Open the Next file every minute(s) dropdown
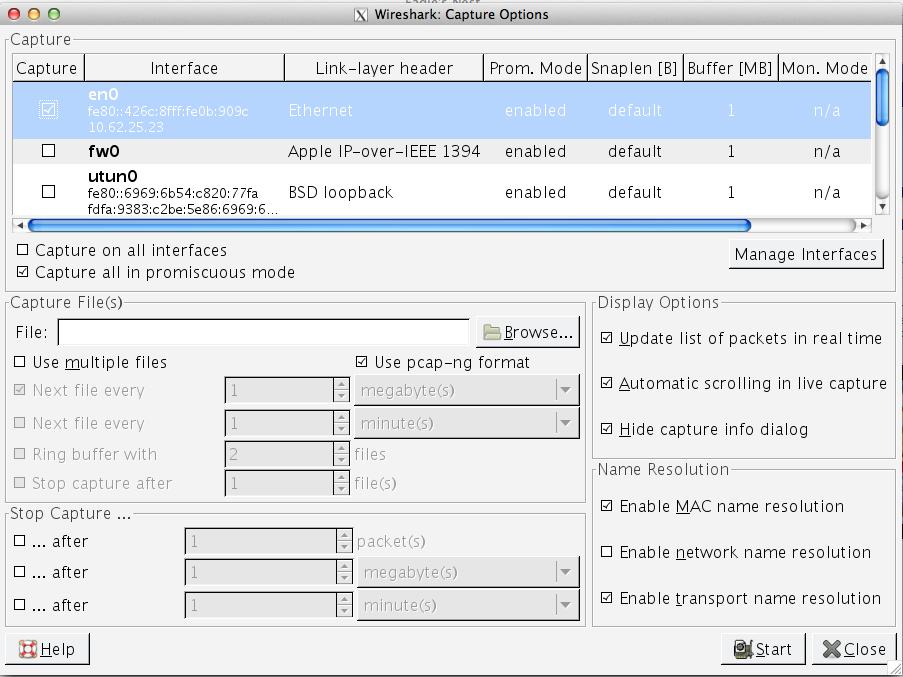 [566, 423]
